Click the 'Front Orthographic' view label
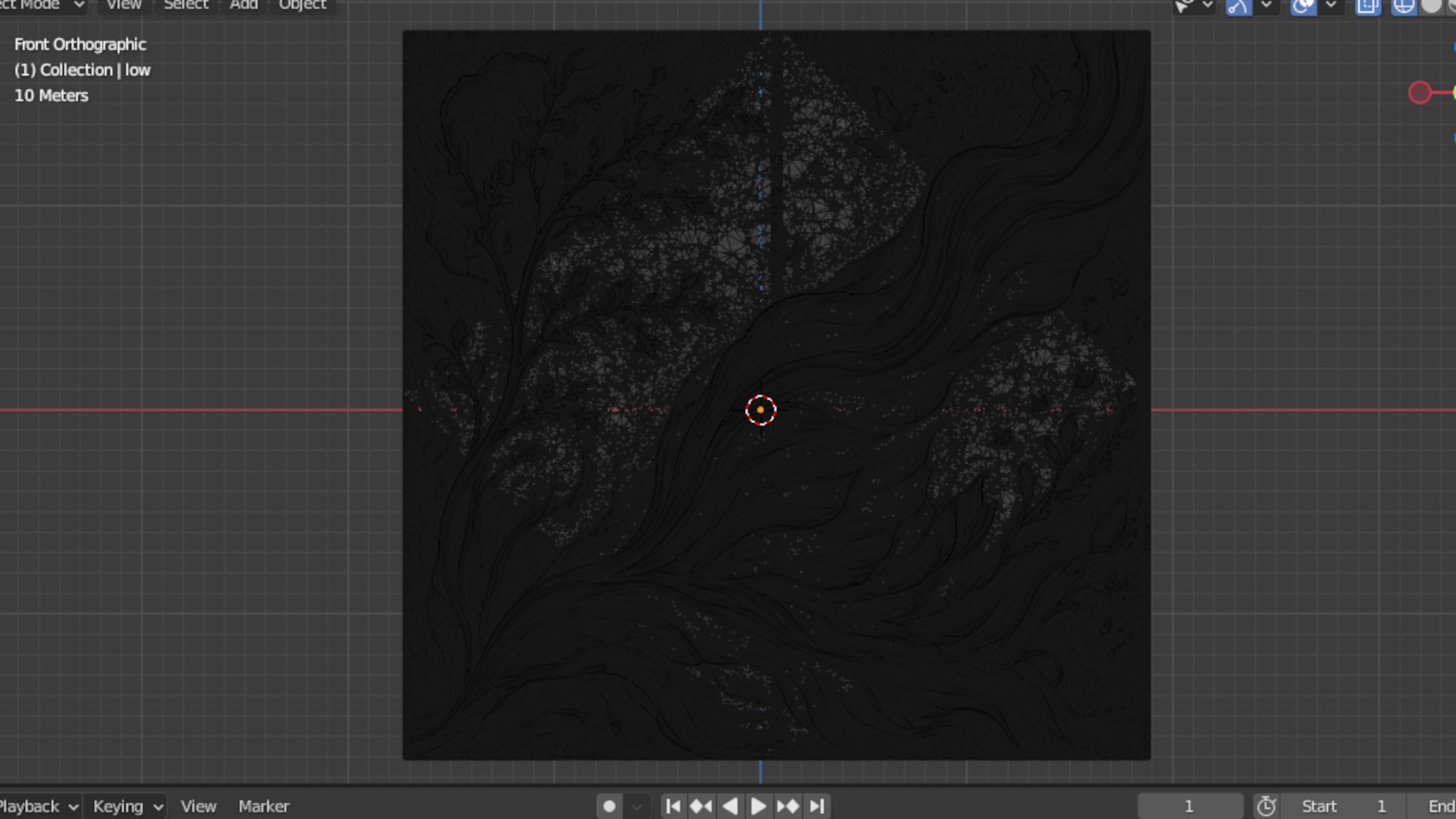The width and height of the screenshot is (1456, 819). (x=80, y=44)
